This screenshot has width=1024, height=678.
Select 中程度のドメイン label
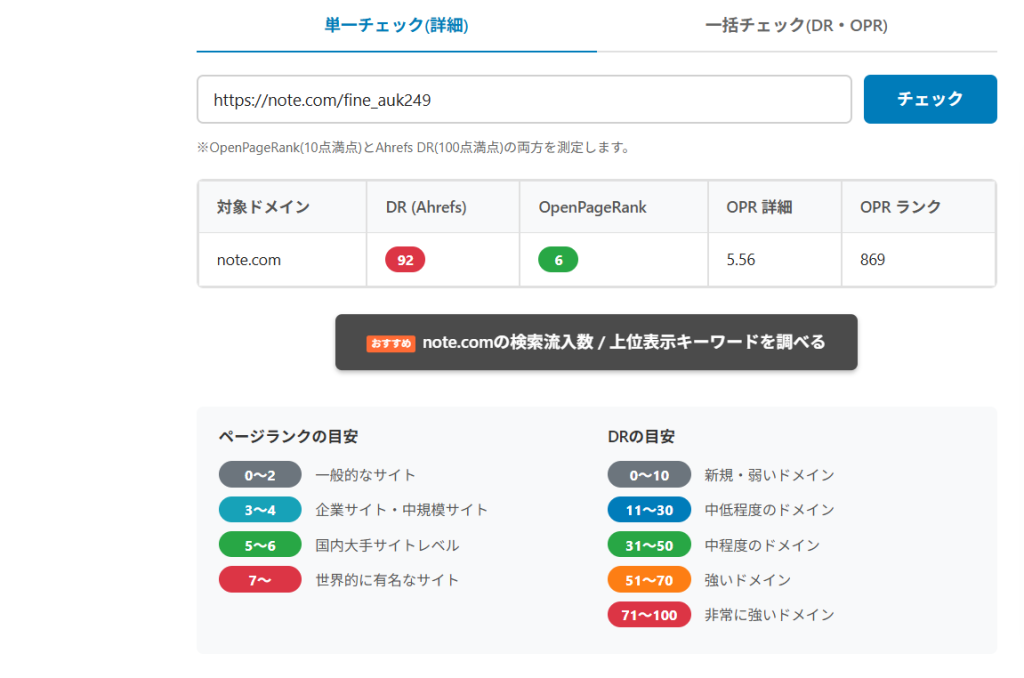762,545
